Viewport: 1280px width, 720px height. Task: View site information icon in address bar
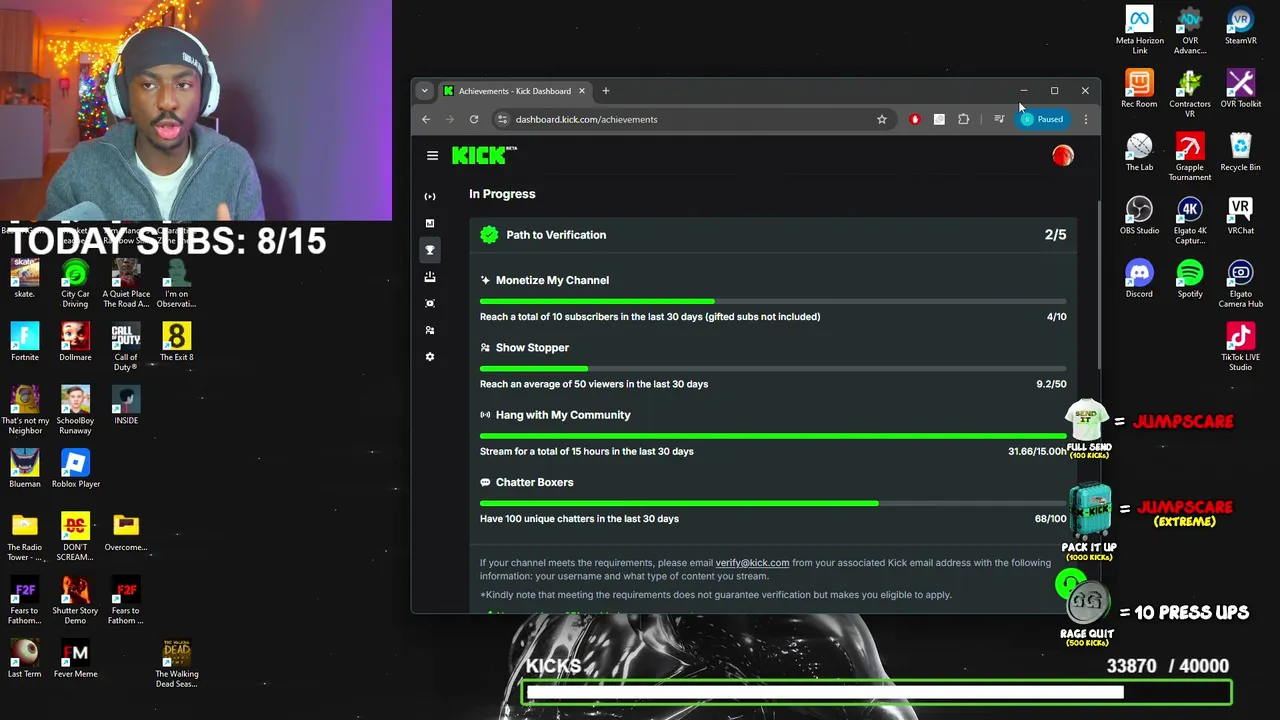pyautogui.click(x=502, y=119)
